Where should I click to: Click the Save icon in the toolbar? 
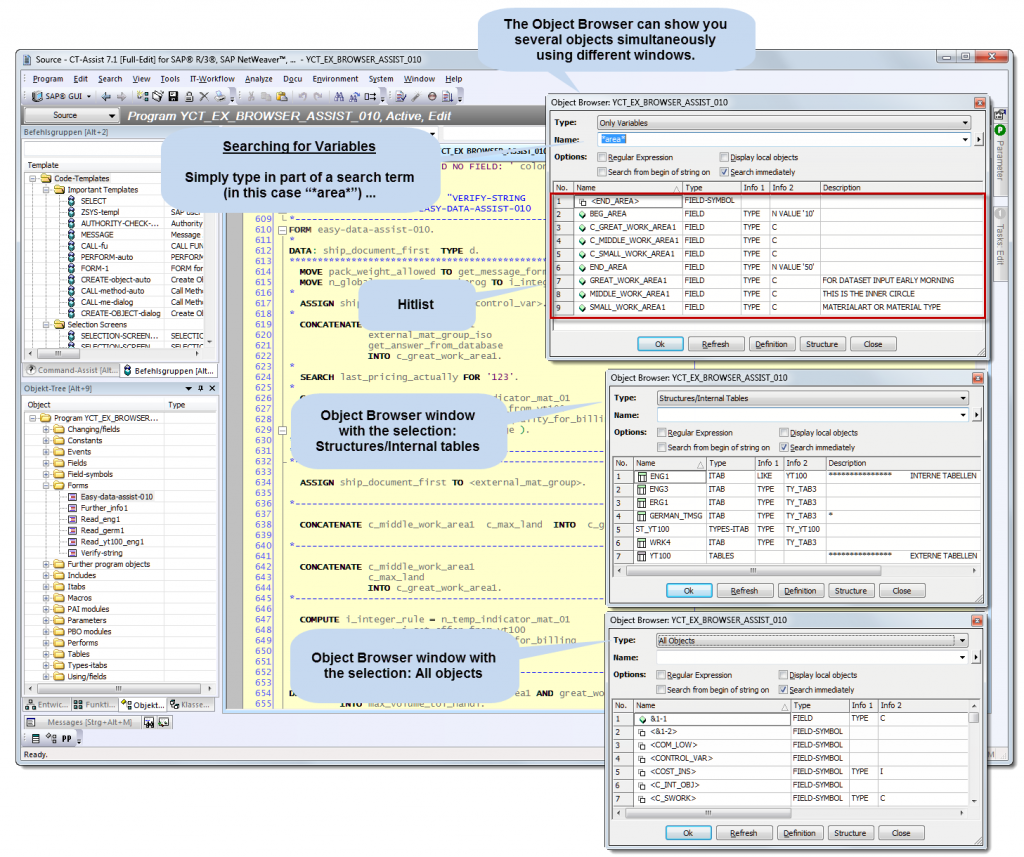173,95
